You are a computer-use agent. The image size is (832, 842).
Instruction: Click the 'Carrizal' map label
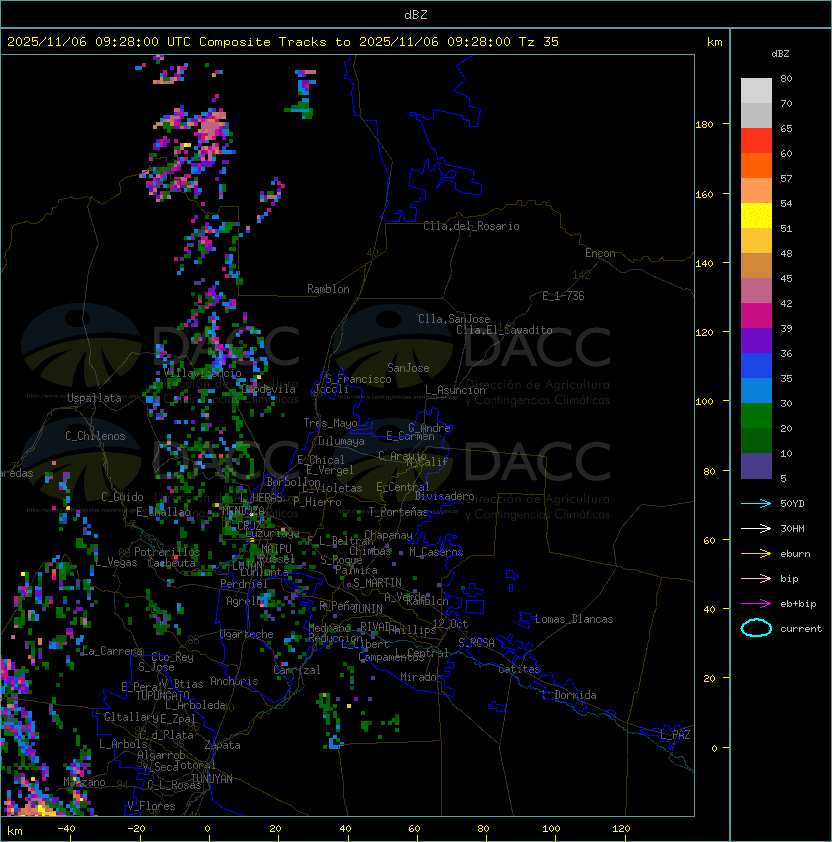(297, 670)
